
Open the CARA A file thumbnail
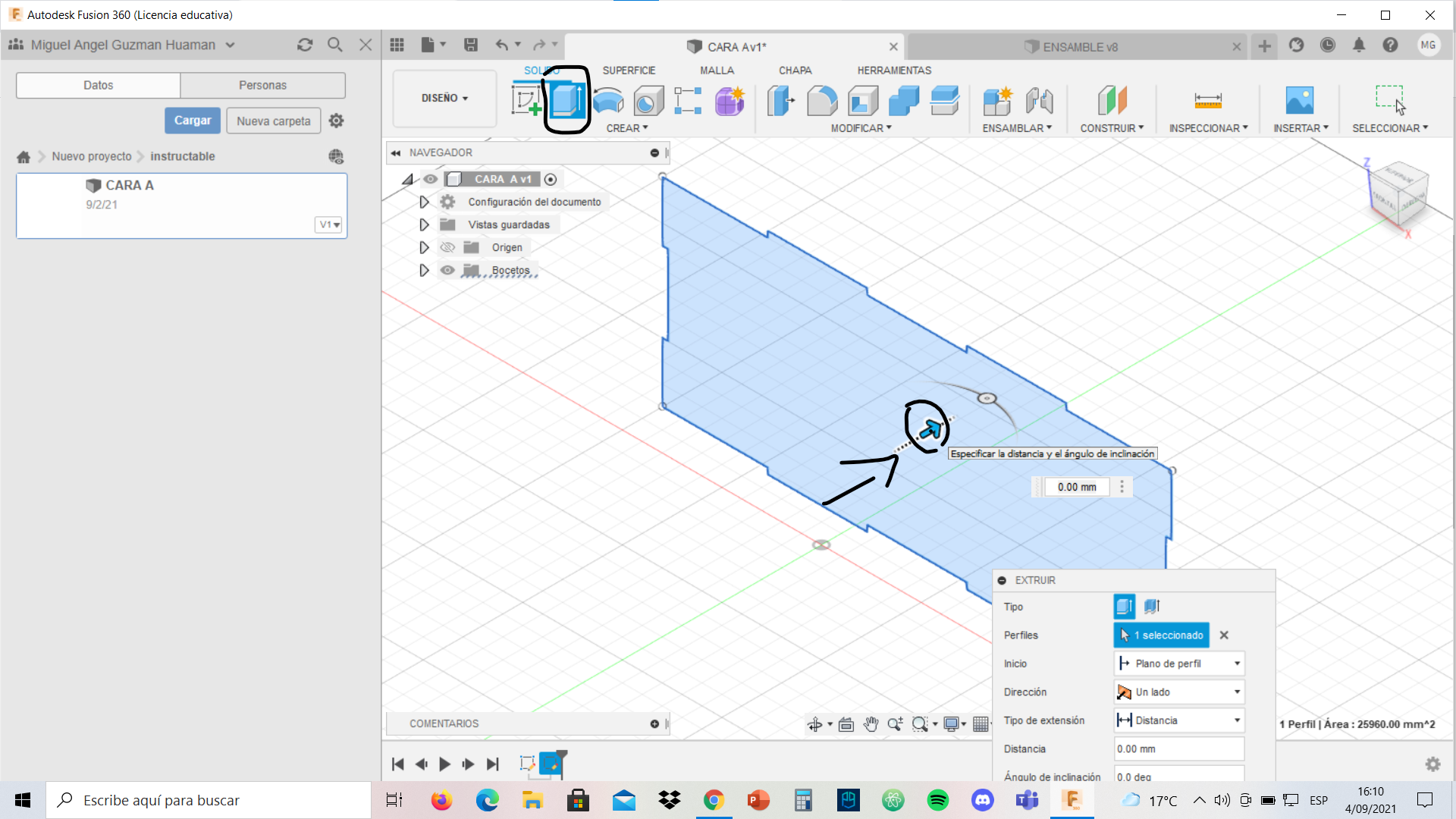(x=182, y=206)
